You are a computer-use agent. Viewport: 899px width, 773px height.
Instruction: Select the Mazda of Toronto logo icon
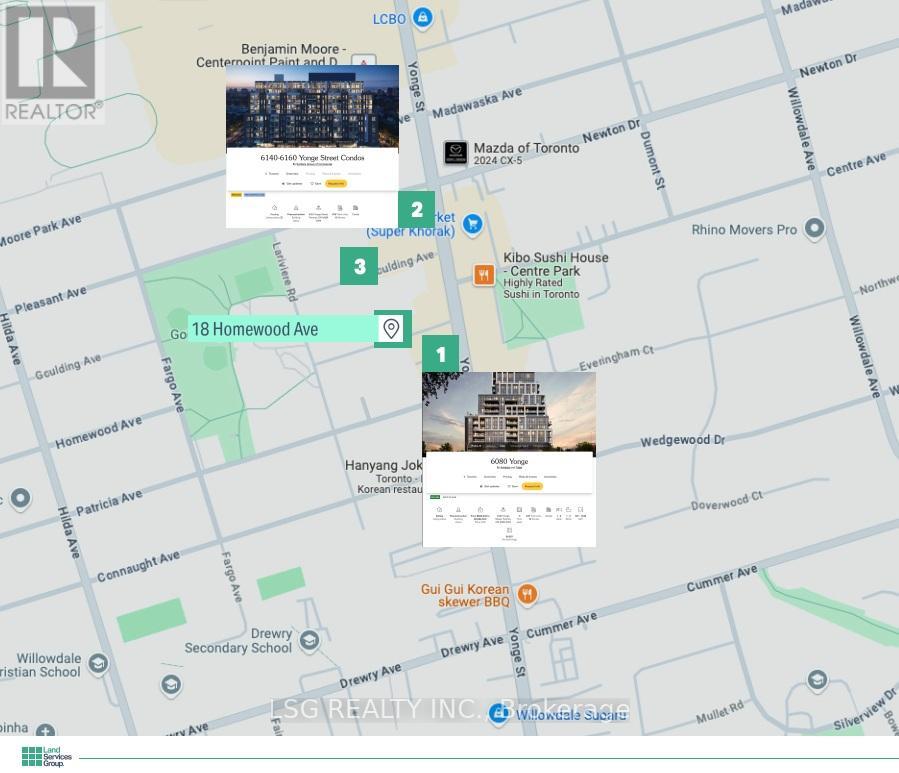click(x=456, y=153)
